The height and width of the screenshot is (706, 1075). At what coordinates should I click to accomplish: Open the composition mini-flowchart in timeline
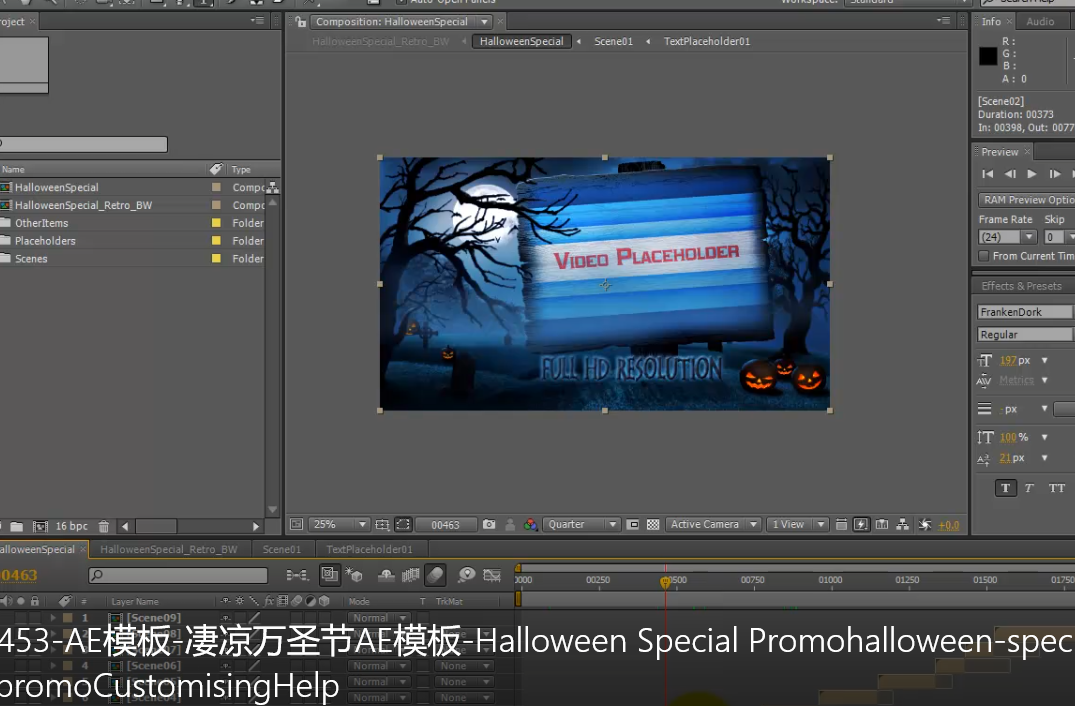tap(297, 575)
